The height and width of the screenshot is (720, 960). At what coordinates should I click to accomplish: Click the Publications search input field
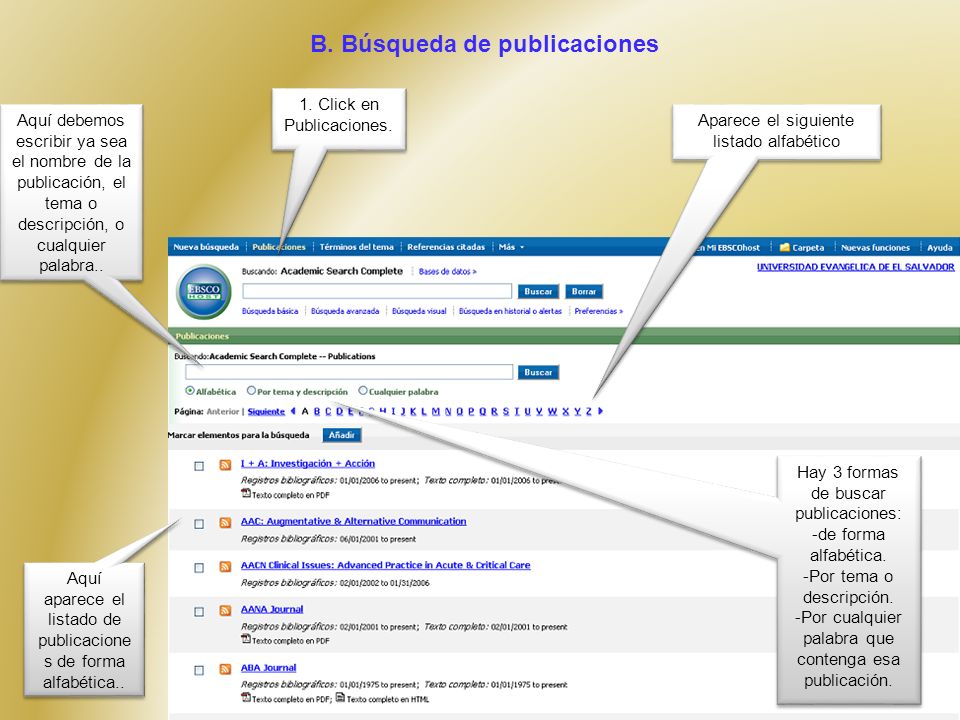(349, 372)
